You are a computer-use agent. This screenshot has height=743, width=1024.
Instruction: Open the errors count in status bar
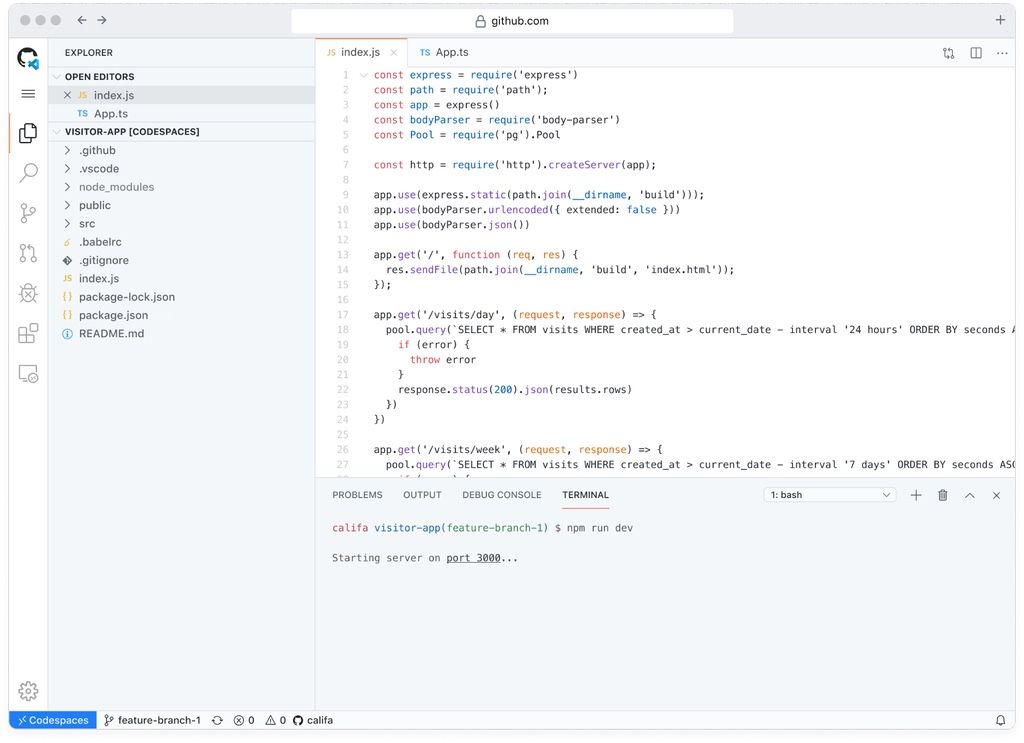[x=244, y=720]
